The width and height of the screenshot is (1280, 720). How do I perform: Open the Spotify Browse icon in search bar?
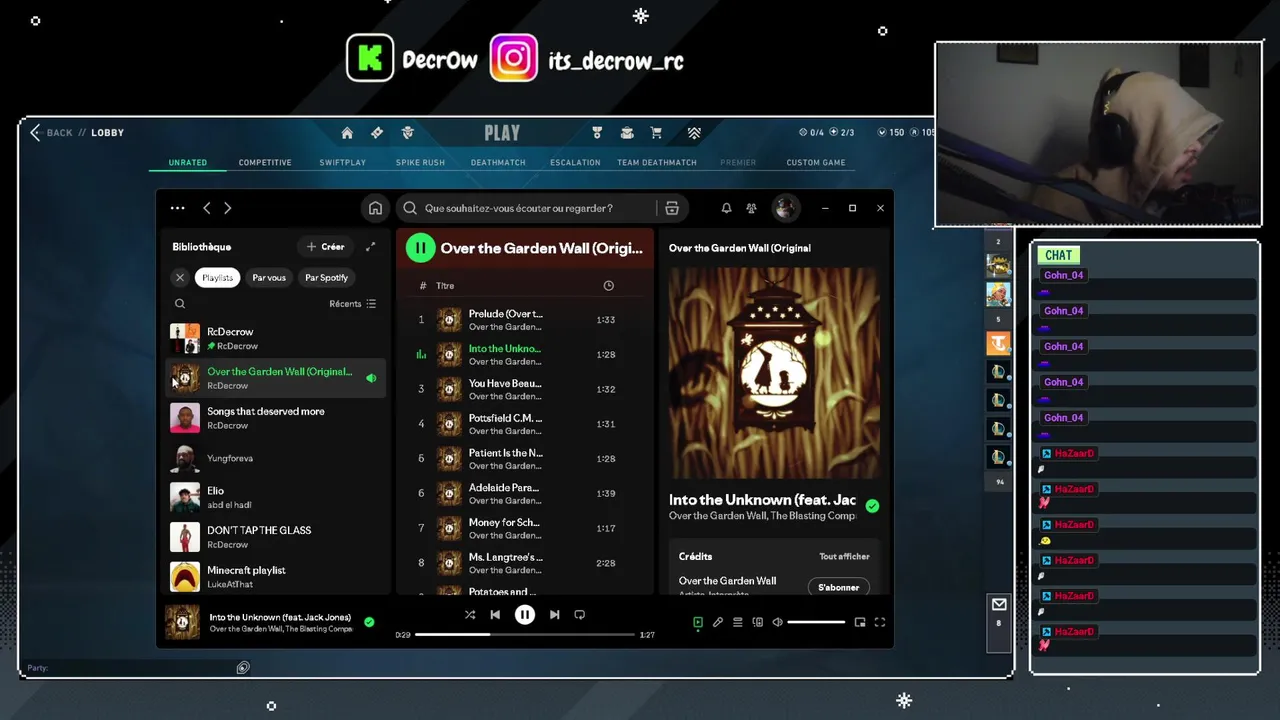coord(672,208)
